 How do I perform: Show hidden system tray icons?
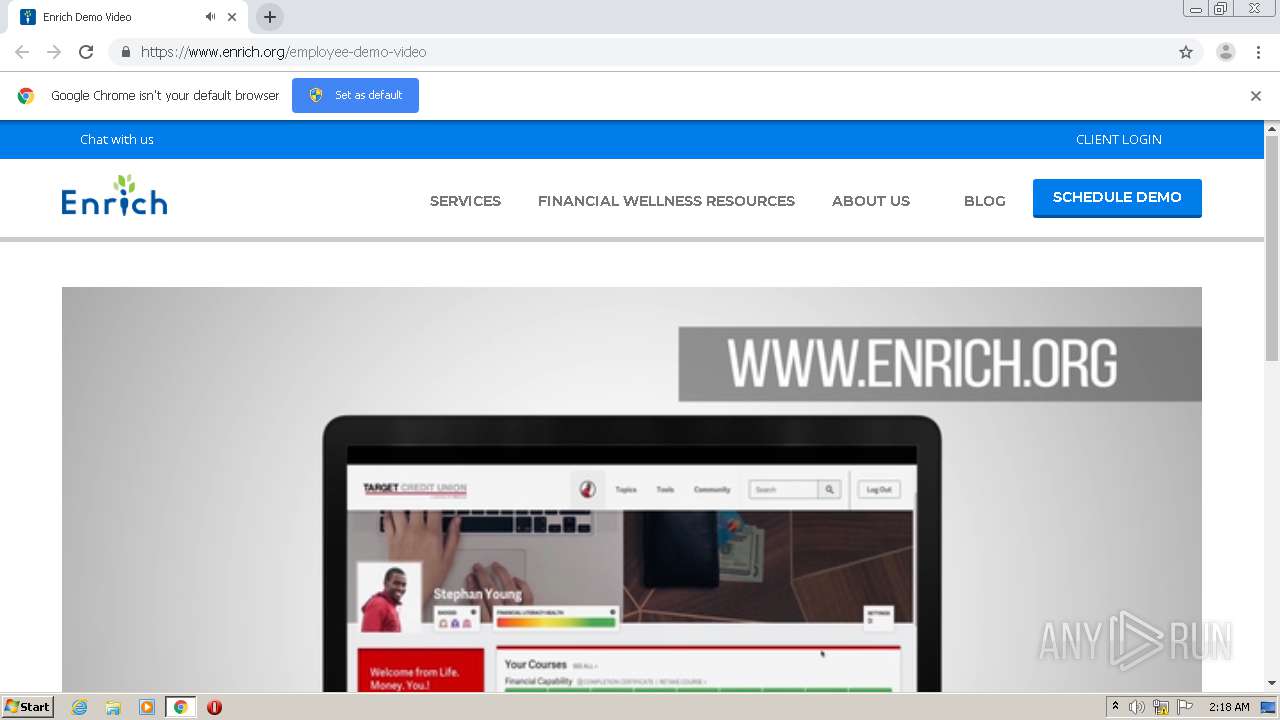1115,707
